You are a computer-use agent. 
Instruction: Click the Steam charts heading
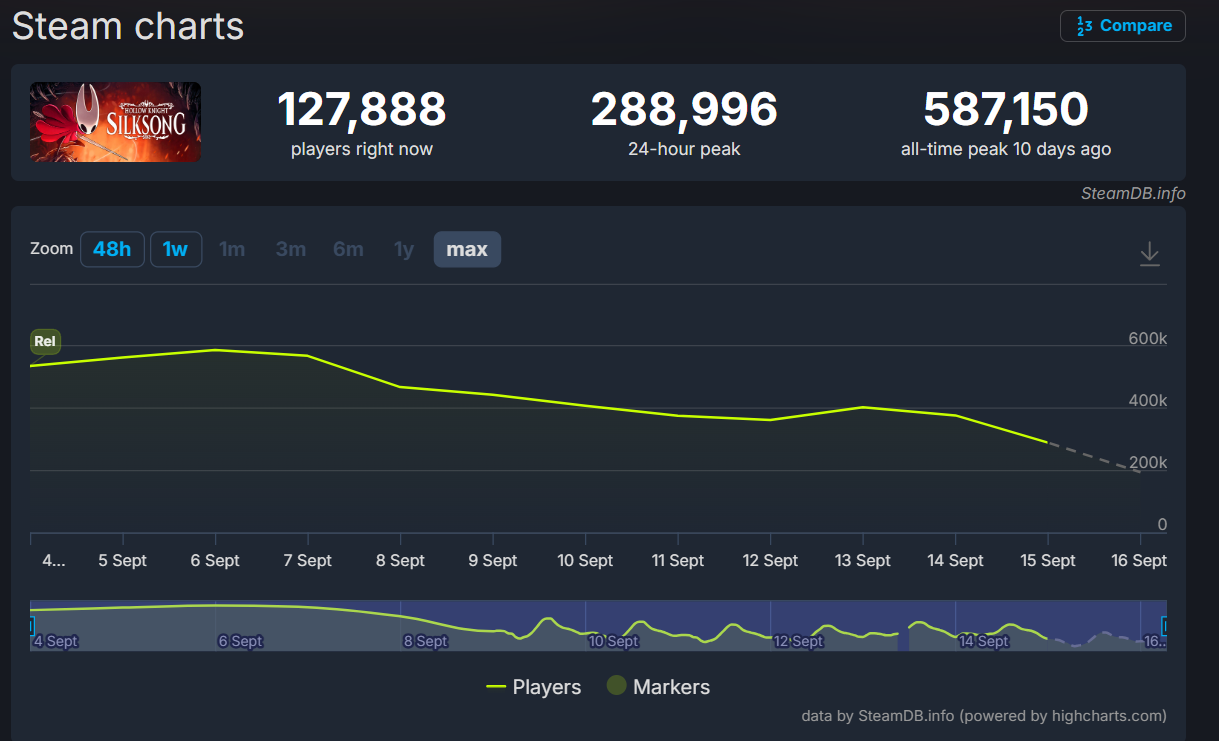tap(128, 26)
